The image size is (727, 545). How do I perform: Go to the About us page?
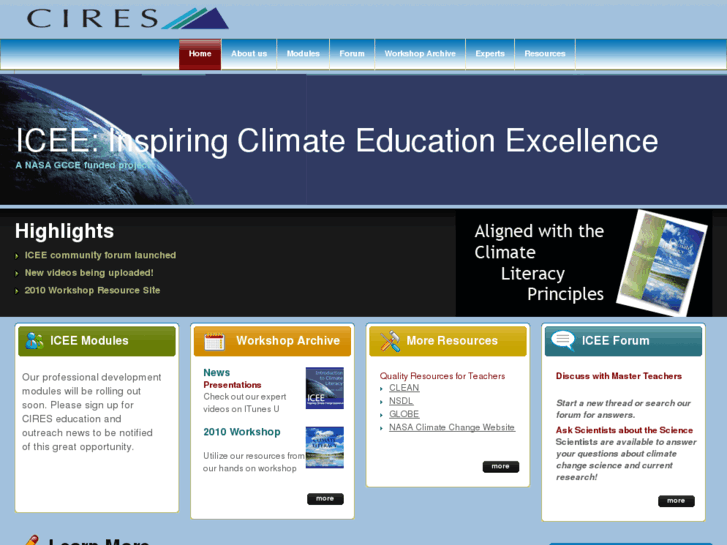click(249, 54)
